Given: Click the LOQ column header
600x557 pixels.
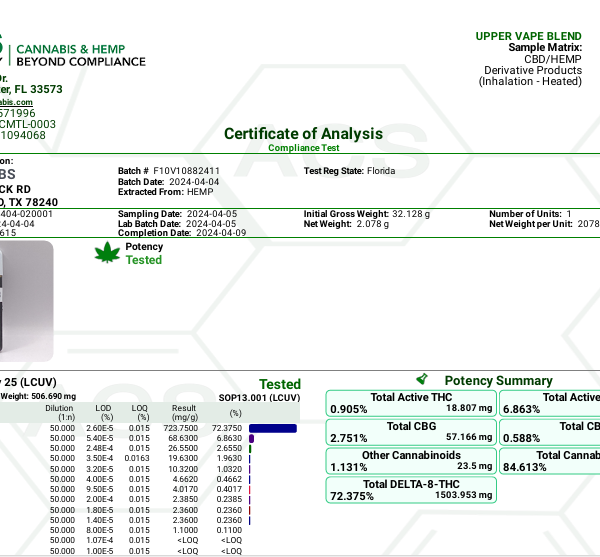Looking at the screenshot, I should tap(140, 412).
